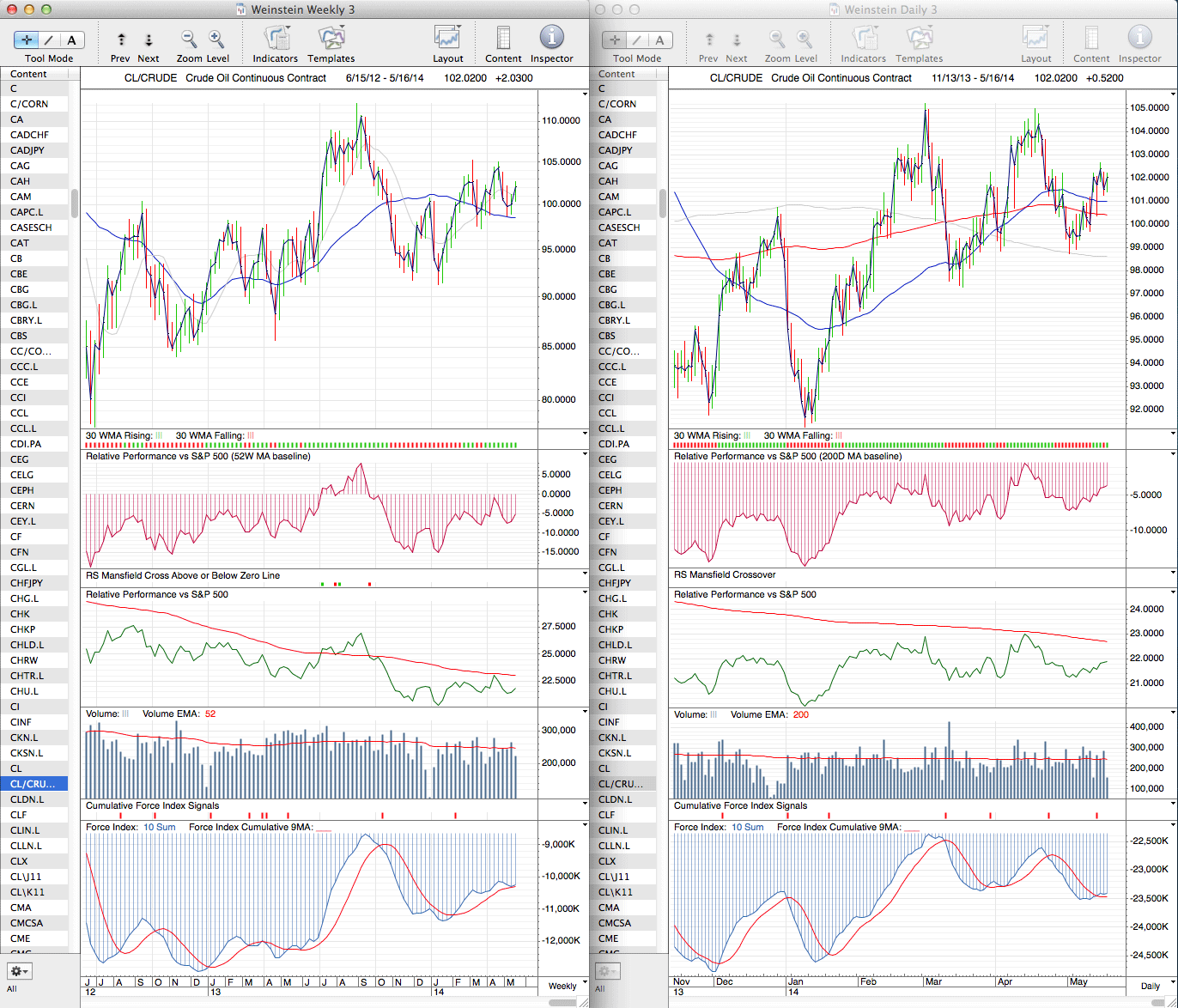Toggle Content sidebar in Weekly window toolbar
Viewport: 1178px width, 1008px height.
click(x=503, y=39)
